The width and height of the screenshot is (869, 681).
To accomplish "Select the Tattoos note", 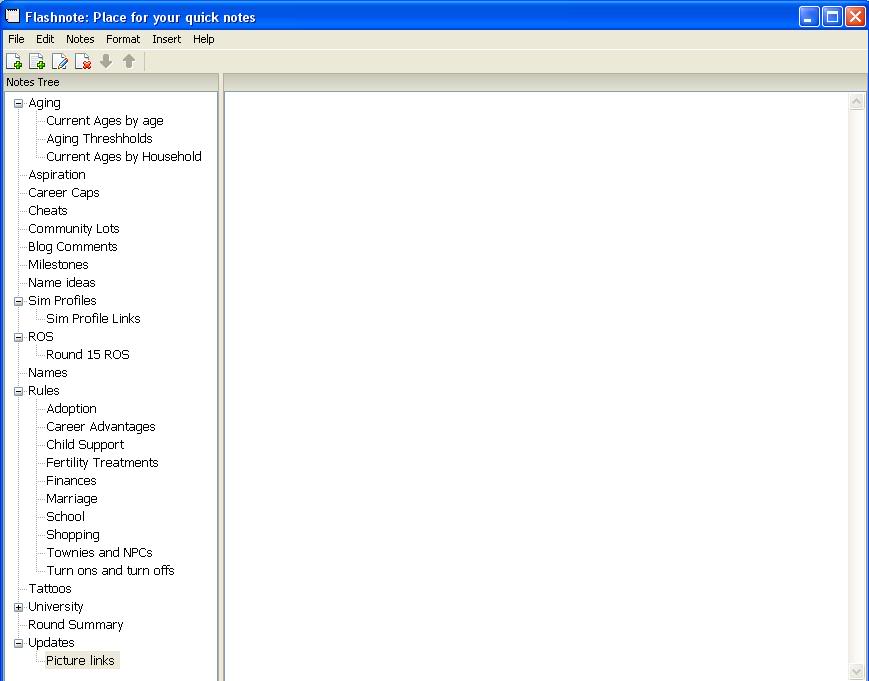I will point(50,589).
